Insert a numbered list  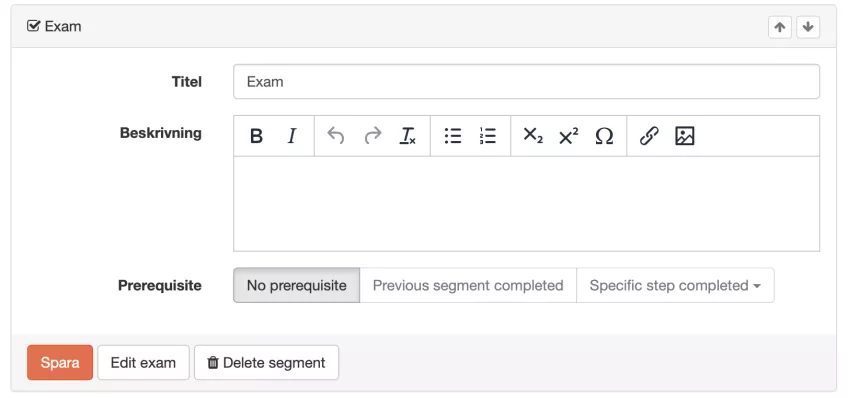pyautogui.click(x=488, y=136)
